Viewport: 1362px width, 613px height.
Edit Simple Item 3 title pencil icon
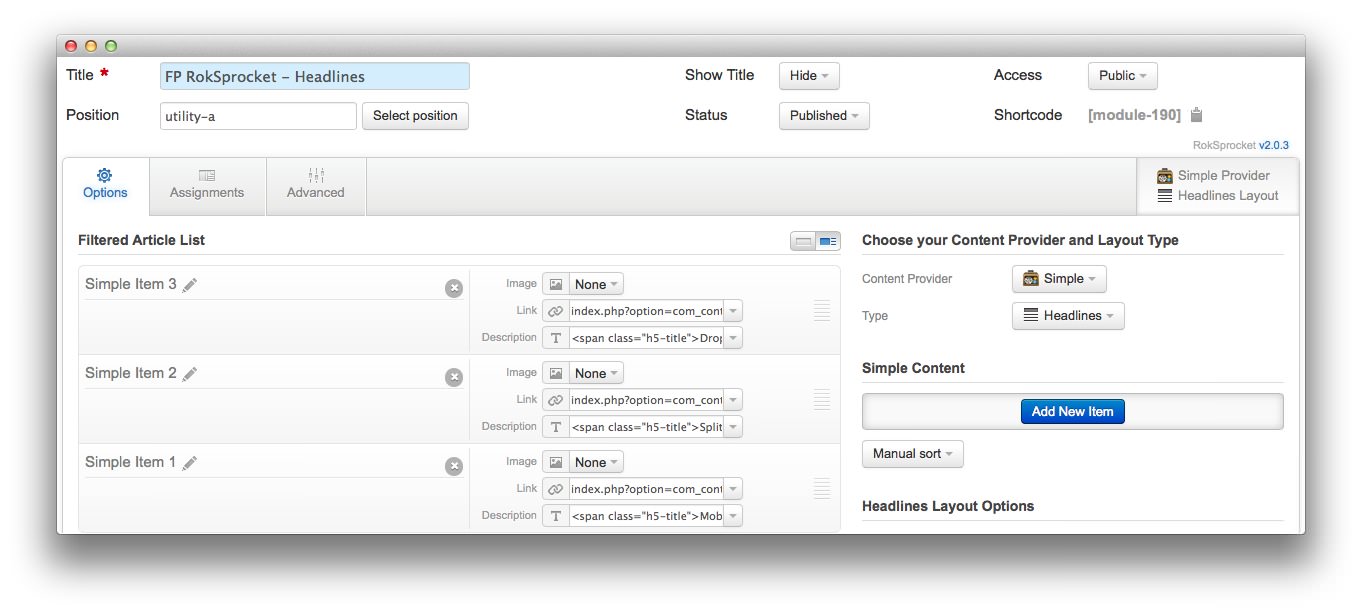click(x=190, y=285)
